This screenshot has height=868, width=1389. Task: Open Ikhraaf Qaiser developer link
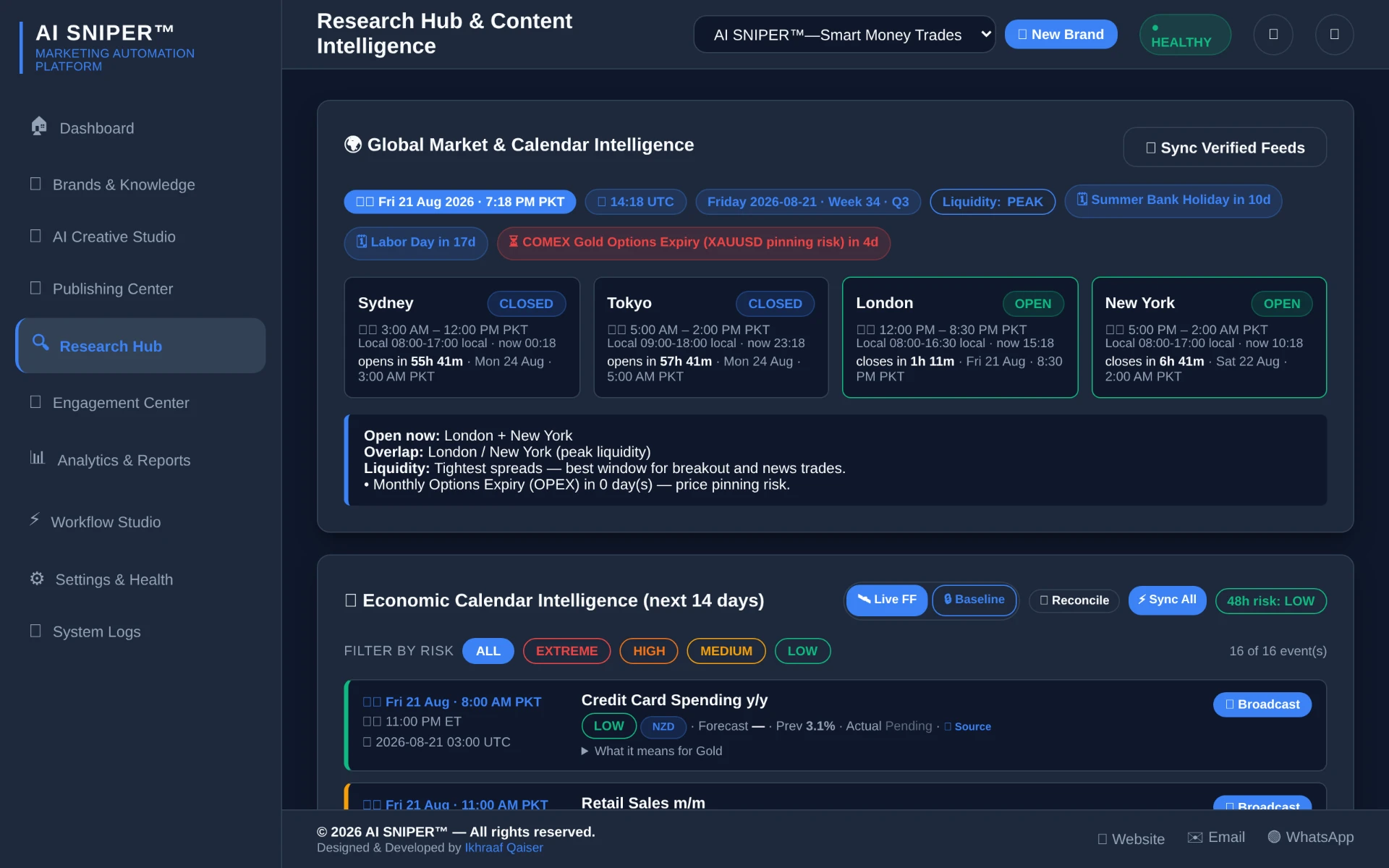click(504, 848)
